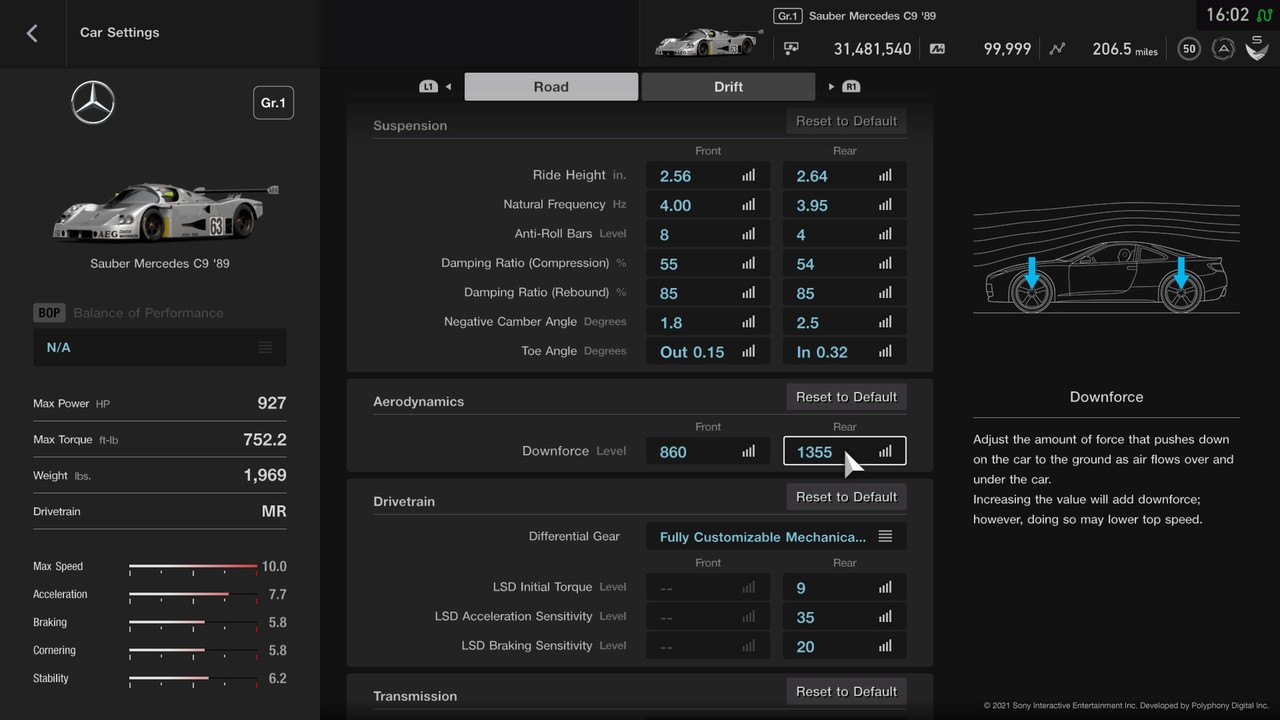Adjust rear Downforce level 1355
The width and height of the screenshot is (1280, 720).
point(845,451)
